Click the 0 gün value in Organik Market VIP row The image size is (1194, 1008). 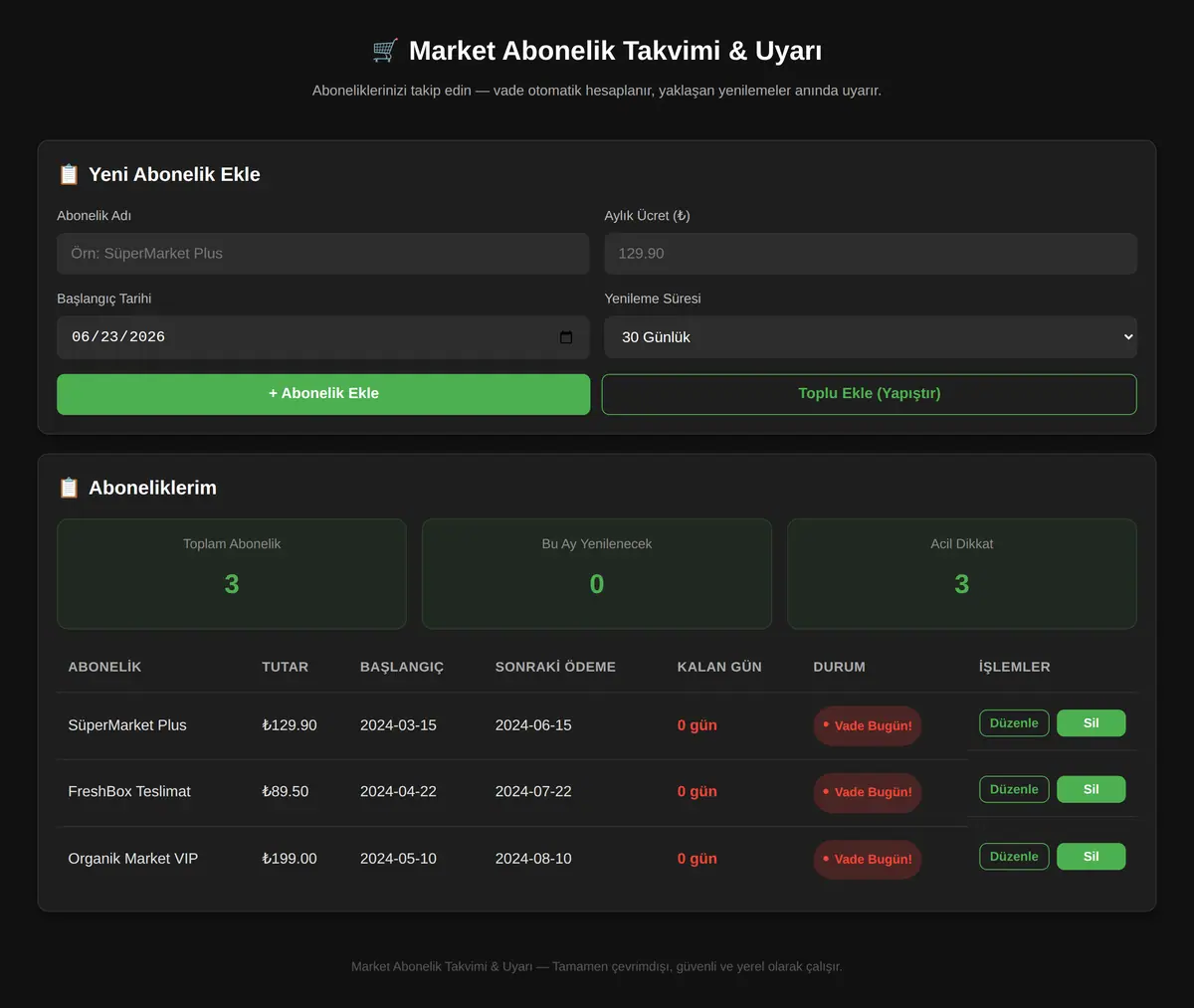697,859
